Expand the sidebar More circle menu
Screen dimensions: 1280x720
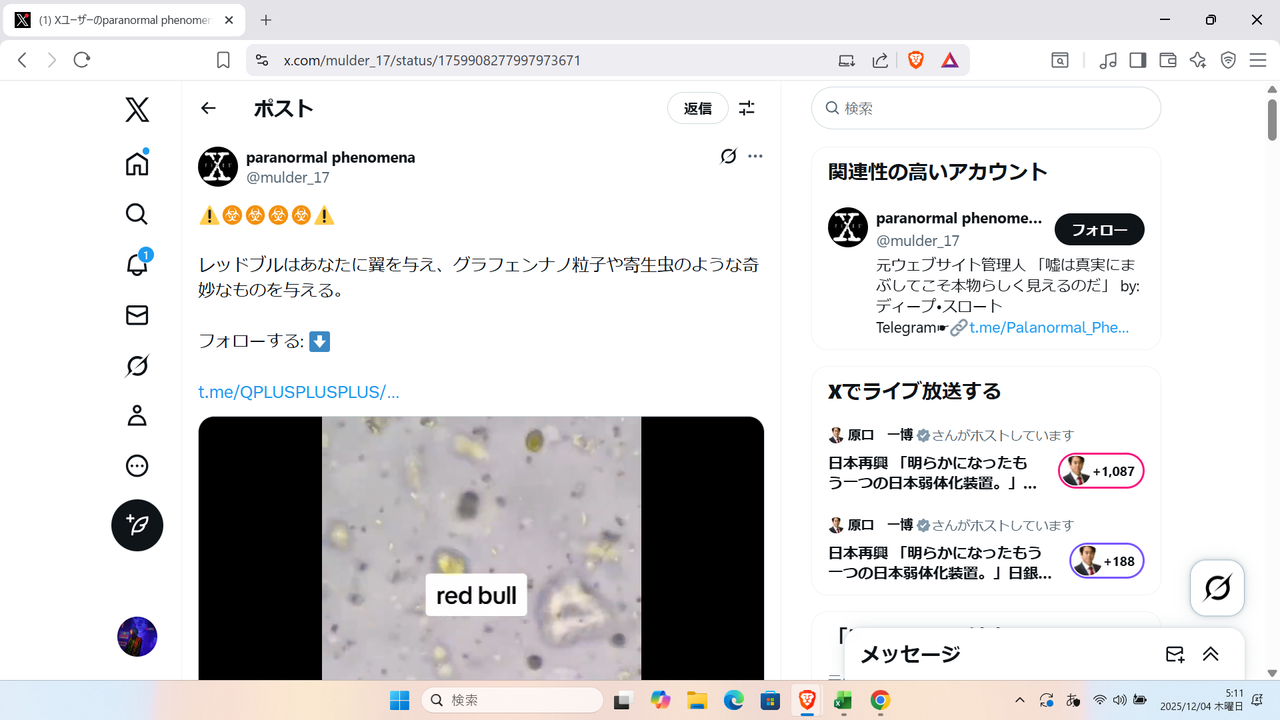coord(137,466)
